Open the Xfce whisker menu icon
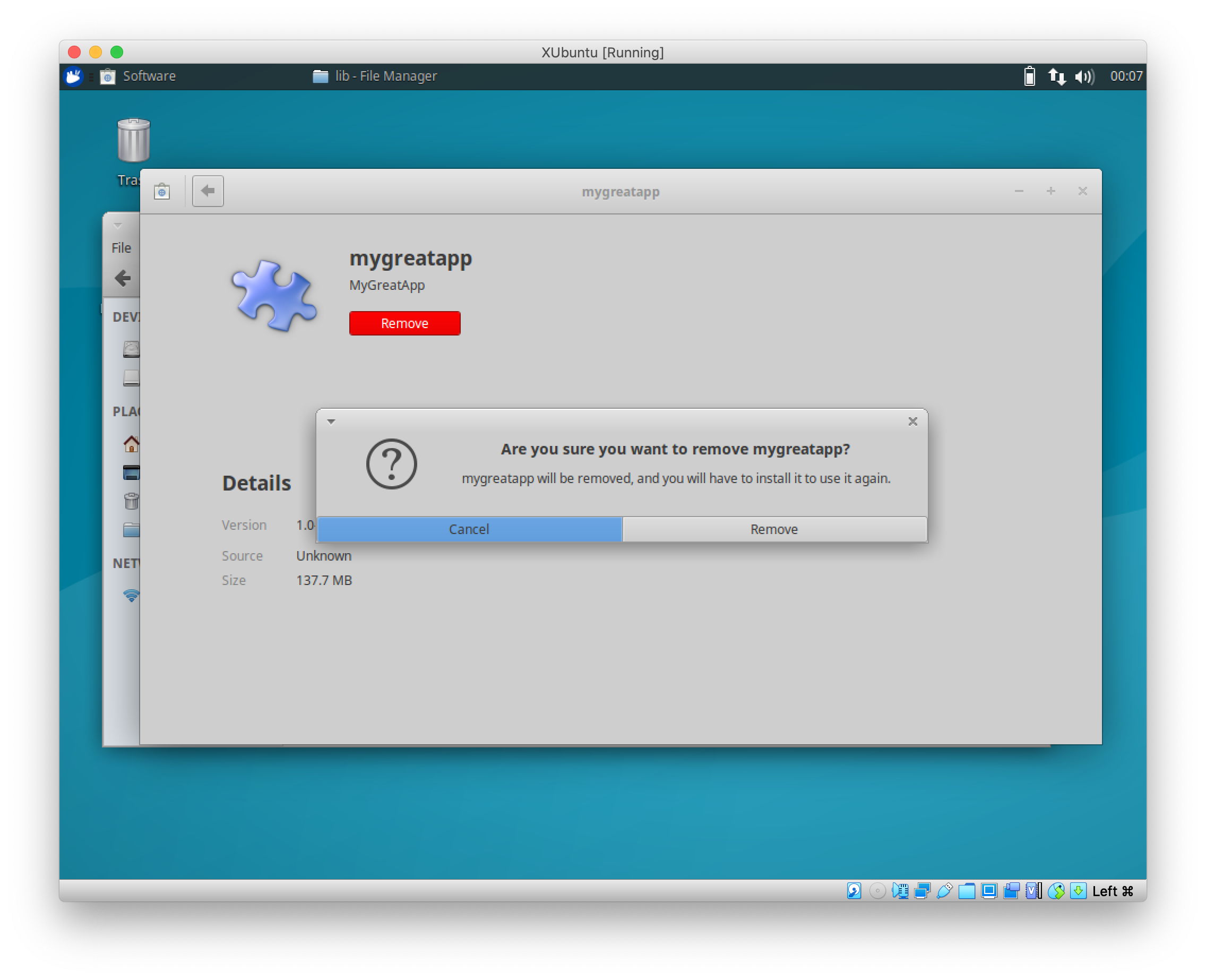This screenshot has height=980, width=1206. [73, 75]
